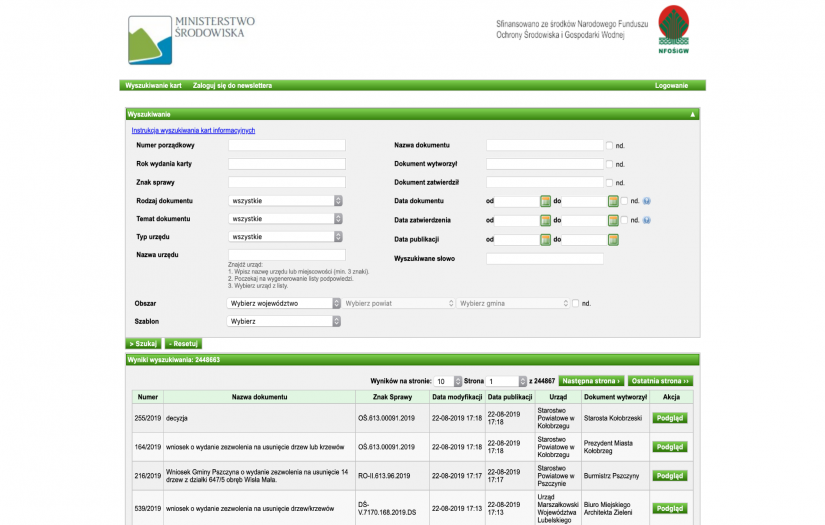Click Podgląd for document 164/2019

(670, 447)
